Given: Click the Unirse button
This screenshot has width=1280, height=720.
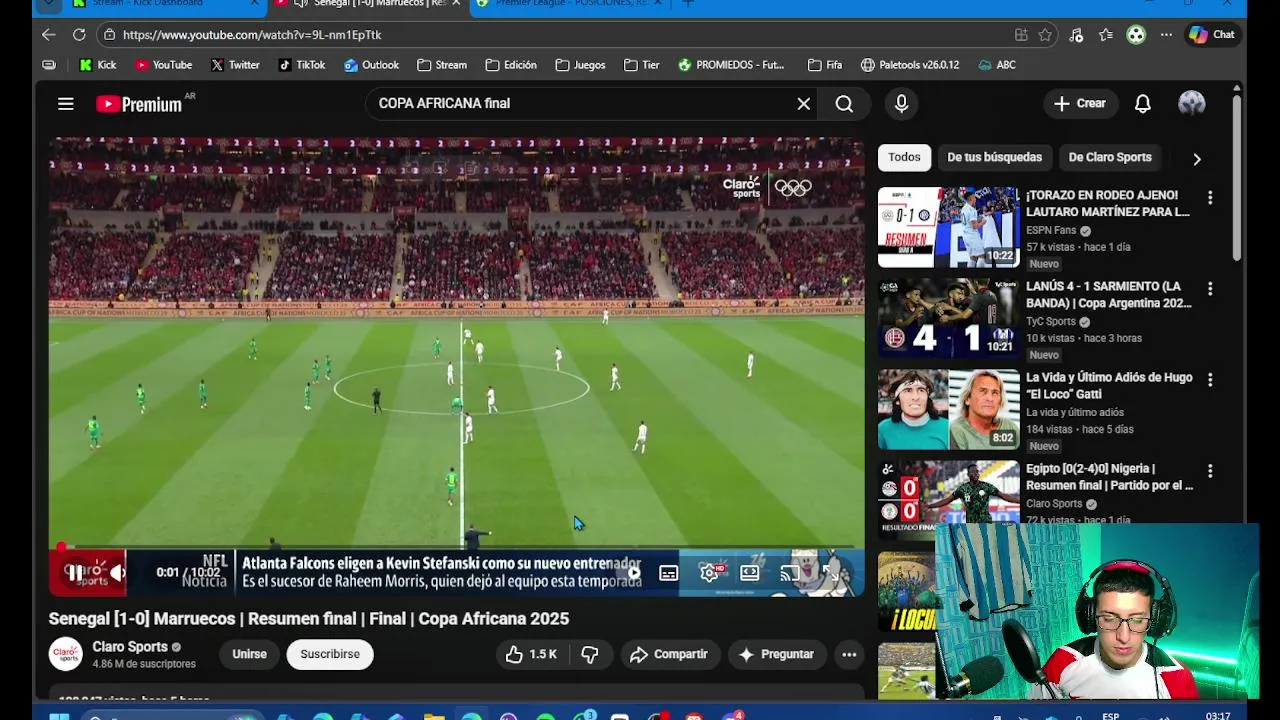Looking at the screenshot, I should point(249,654).
